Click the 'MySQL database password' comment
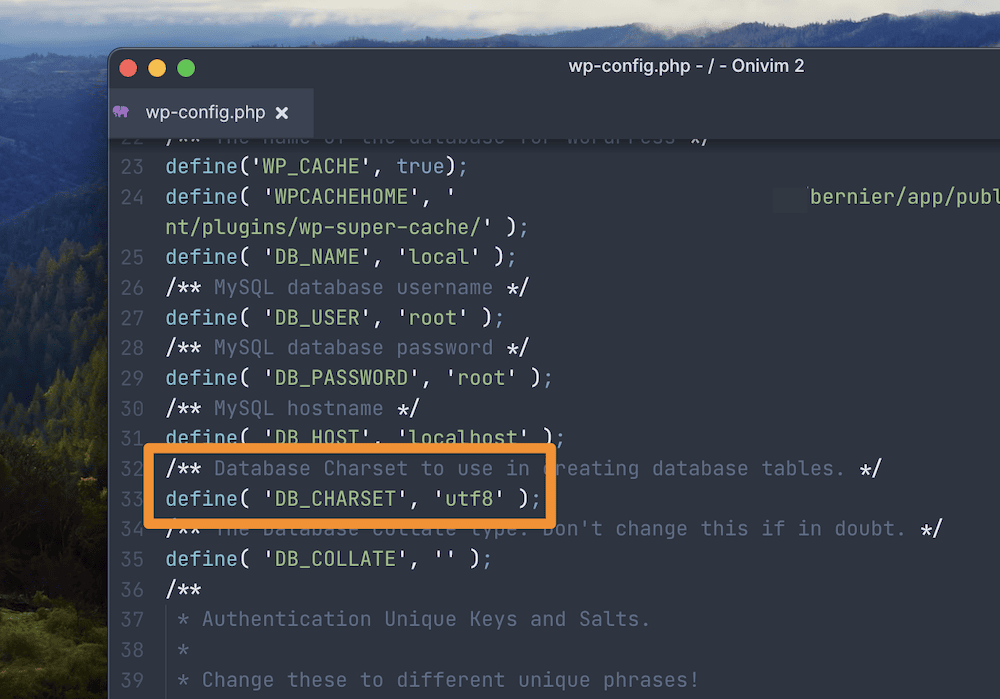Image resolution: width=1000 pixels, height=699 pixels. pos(353,348)
